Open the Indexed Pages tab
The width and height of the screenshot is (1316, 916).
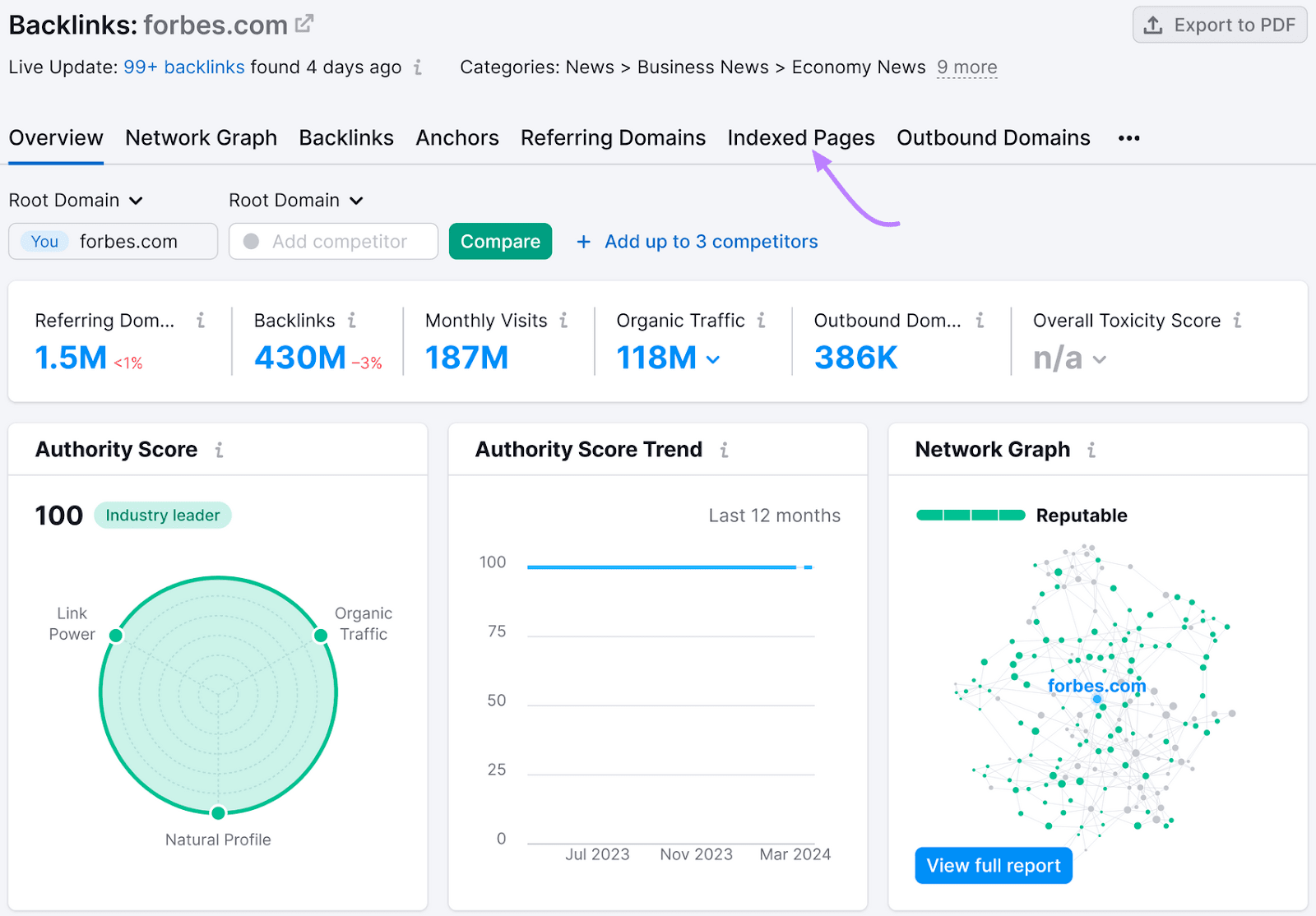point(800,138)
